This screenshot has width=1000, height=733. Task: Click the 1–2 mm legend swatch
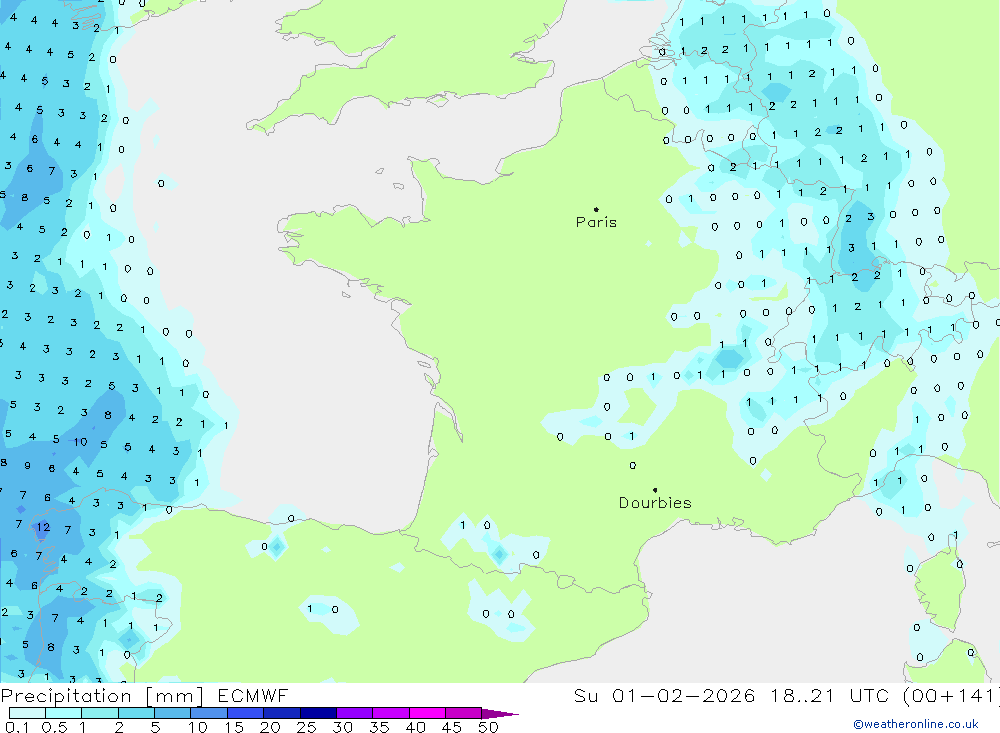(x=100, y=713)
